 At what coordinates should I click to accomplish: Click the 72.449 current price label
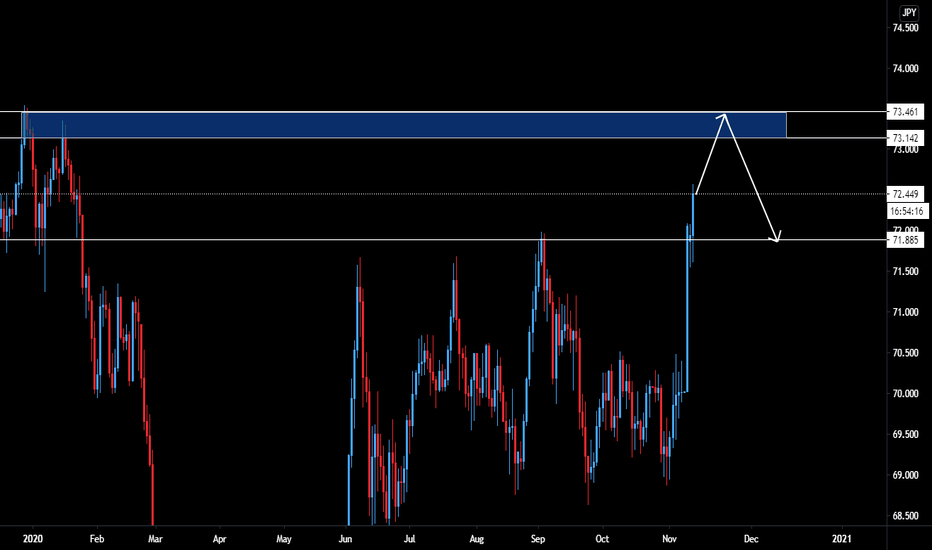click(x=905, y=194)
